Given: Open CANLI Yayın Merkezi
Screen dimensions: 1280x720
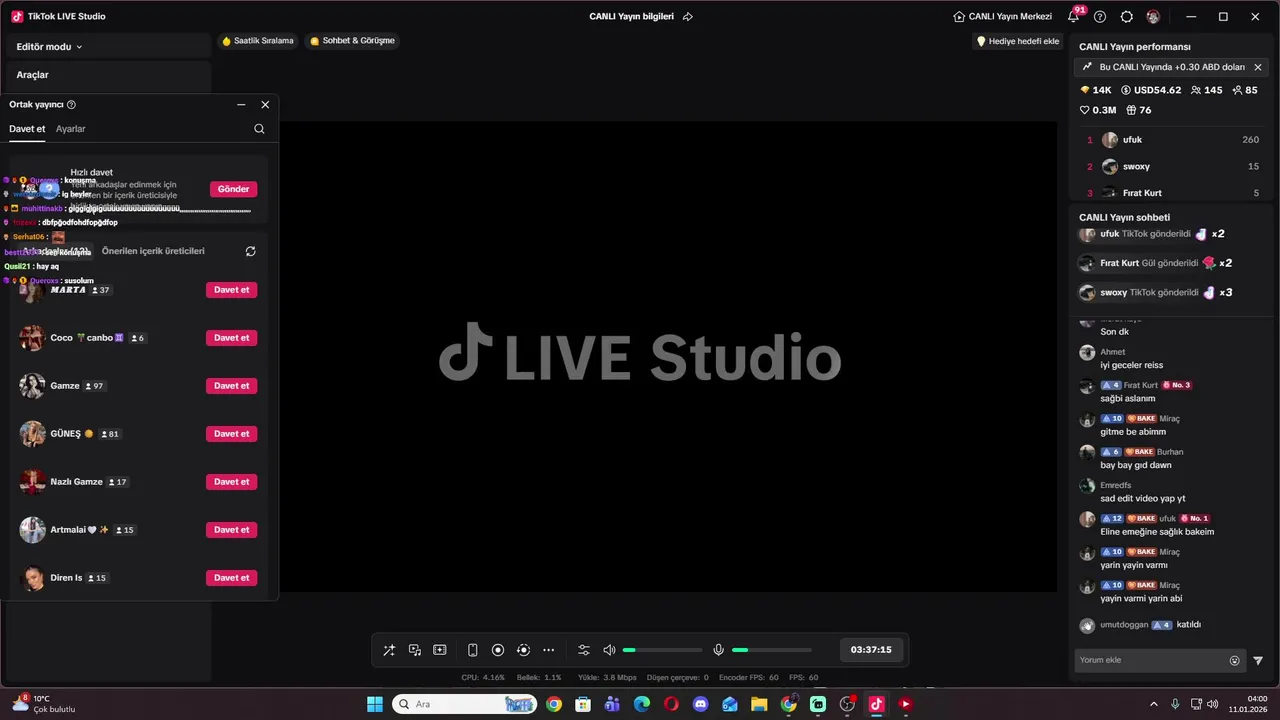Looking at the screenshot, I should click(x=1003, y=17).
